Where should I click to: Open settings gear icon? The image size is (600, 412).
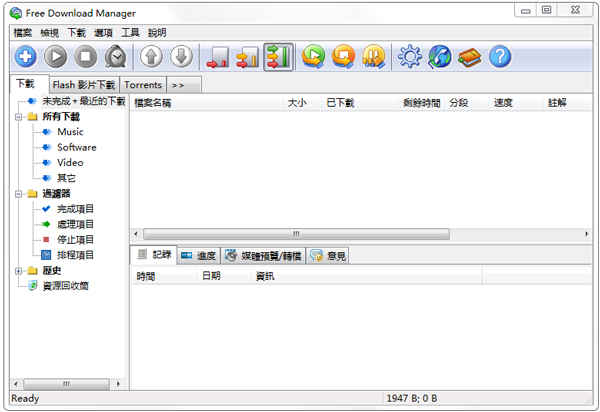click(x=410, y=57)
